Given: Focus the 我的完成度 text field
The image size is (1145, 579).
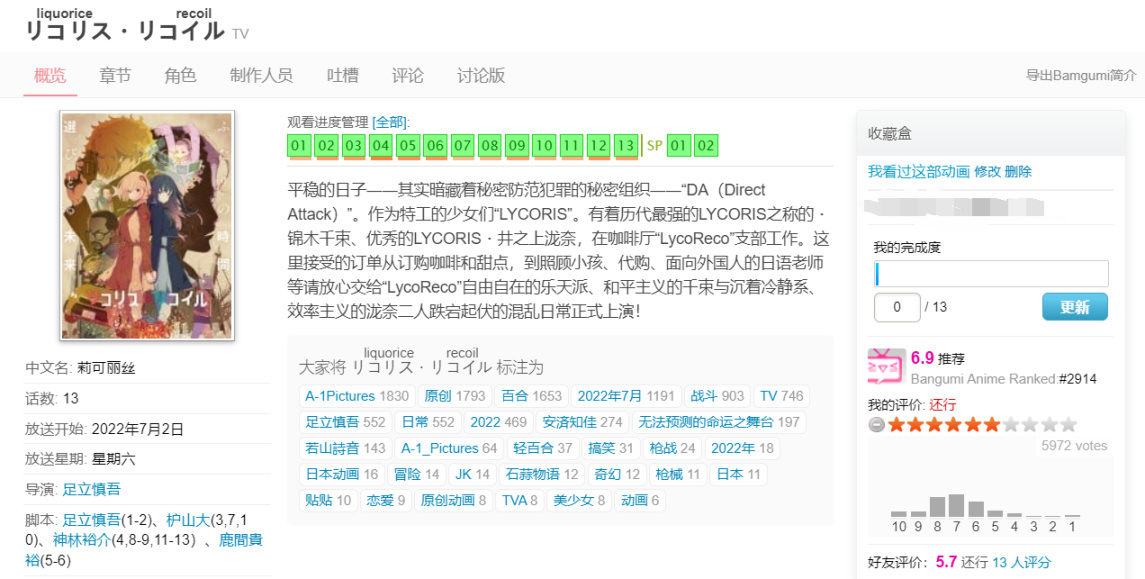Looking at the screenshot, I should 991,274.
